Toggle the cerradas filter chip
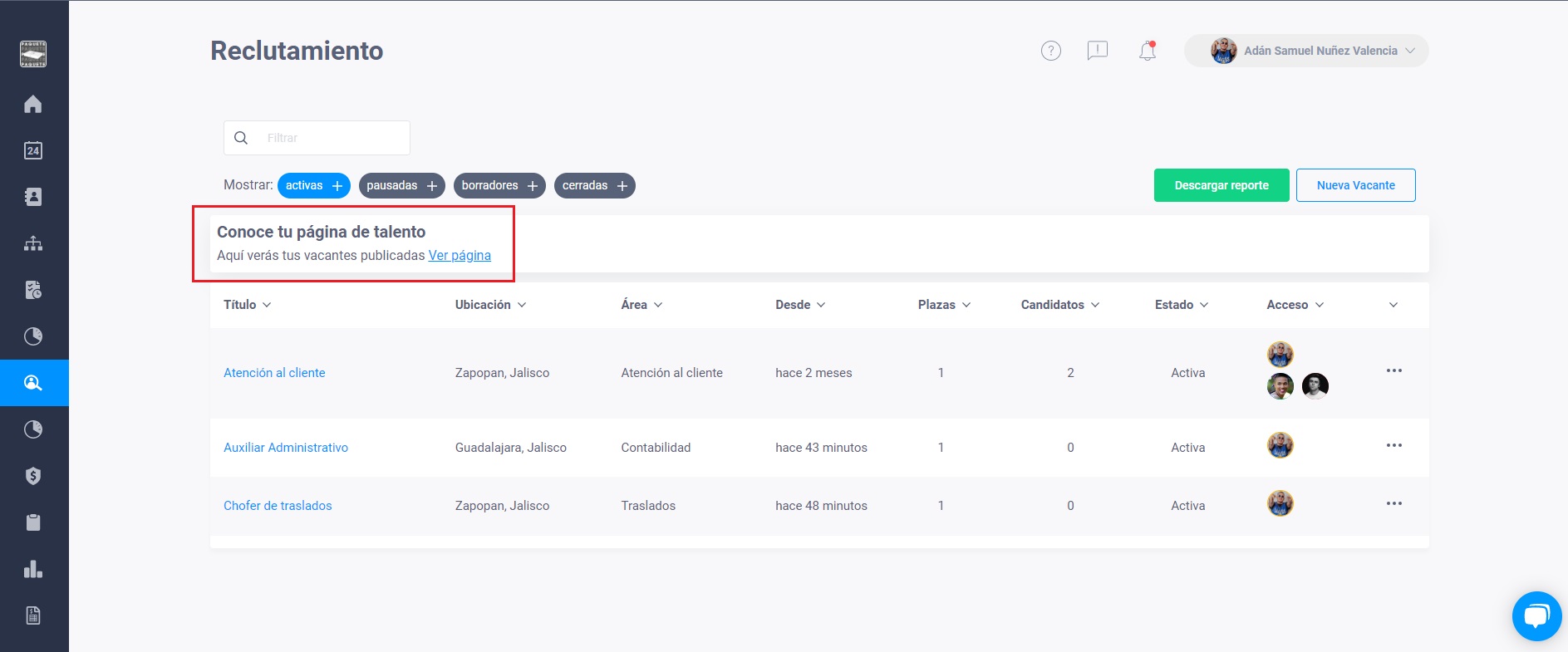This screenshot has width=1568, height=652. pos(595,185)
